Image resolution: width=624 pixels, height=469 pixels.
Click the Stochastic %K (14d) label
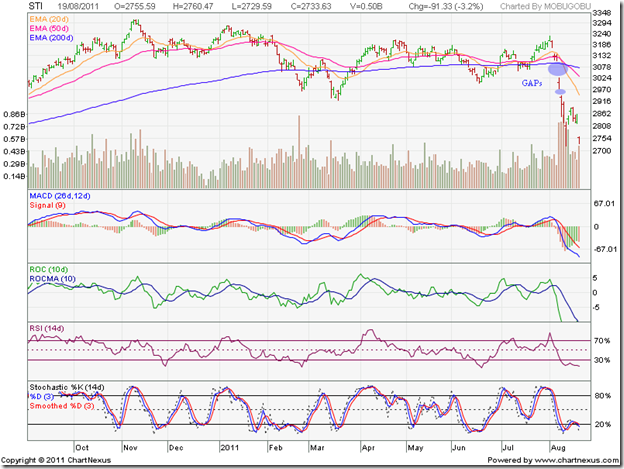67,387
